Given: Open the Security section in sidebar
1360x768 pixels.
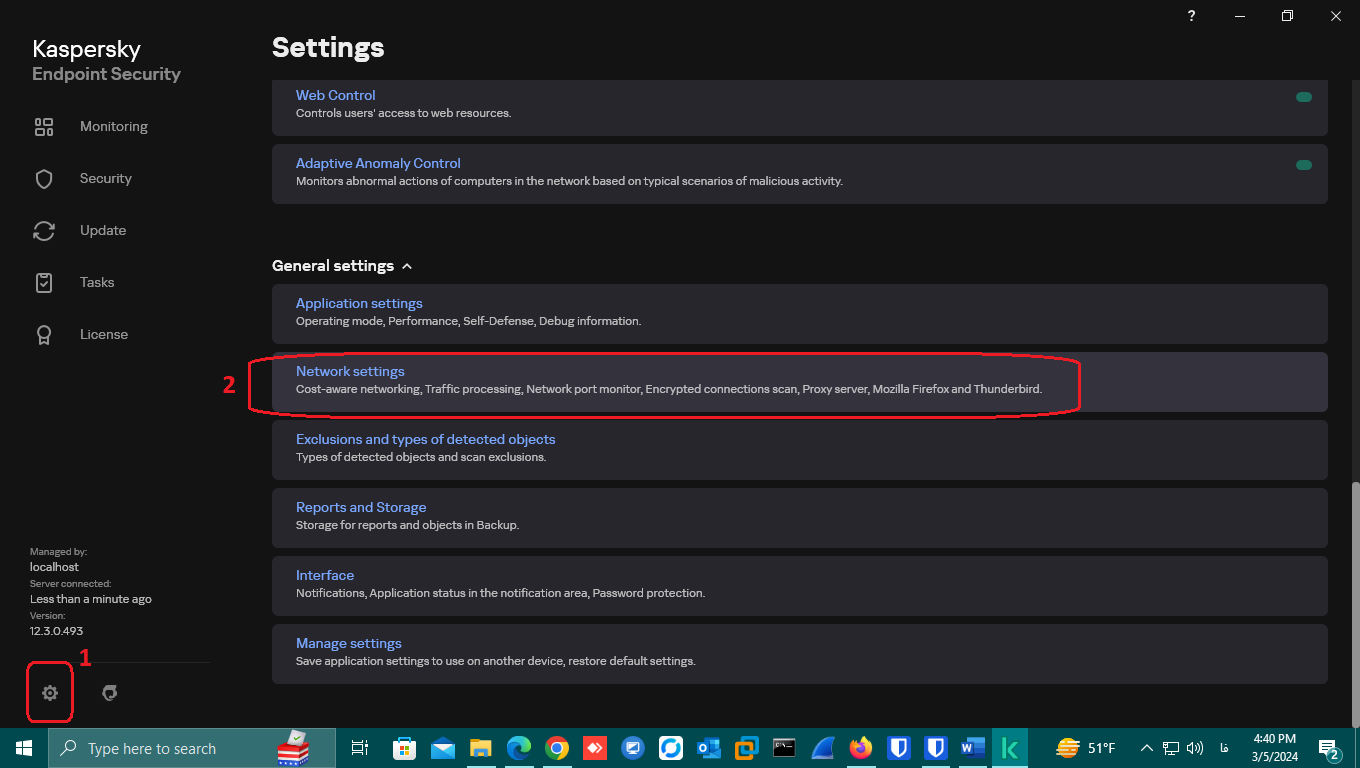Looking at the screenshot, I should point(106,179).
